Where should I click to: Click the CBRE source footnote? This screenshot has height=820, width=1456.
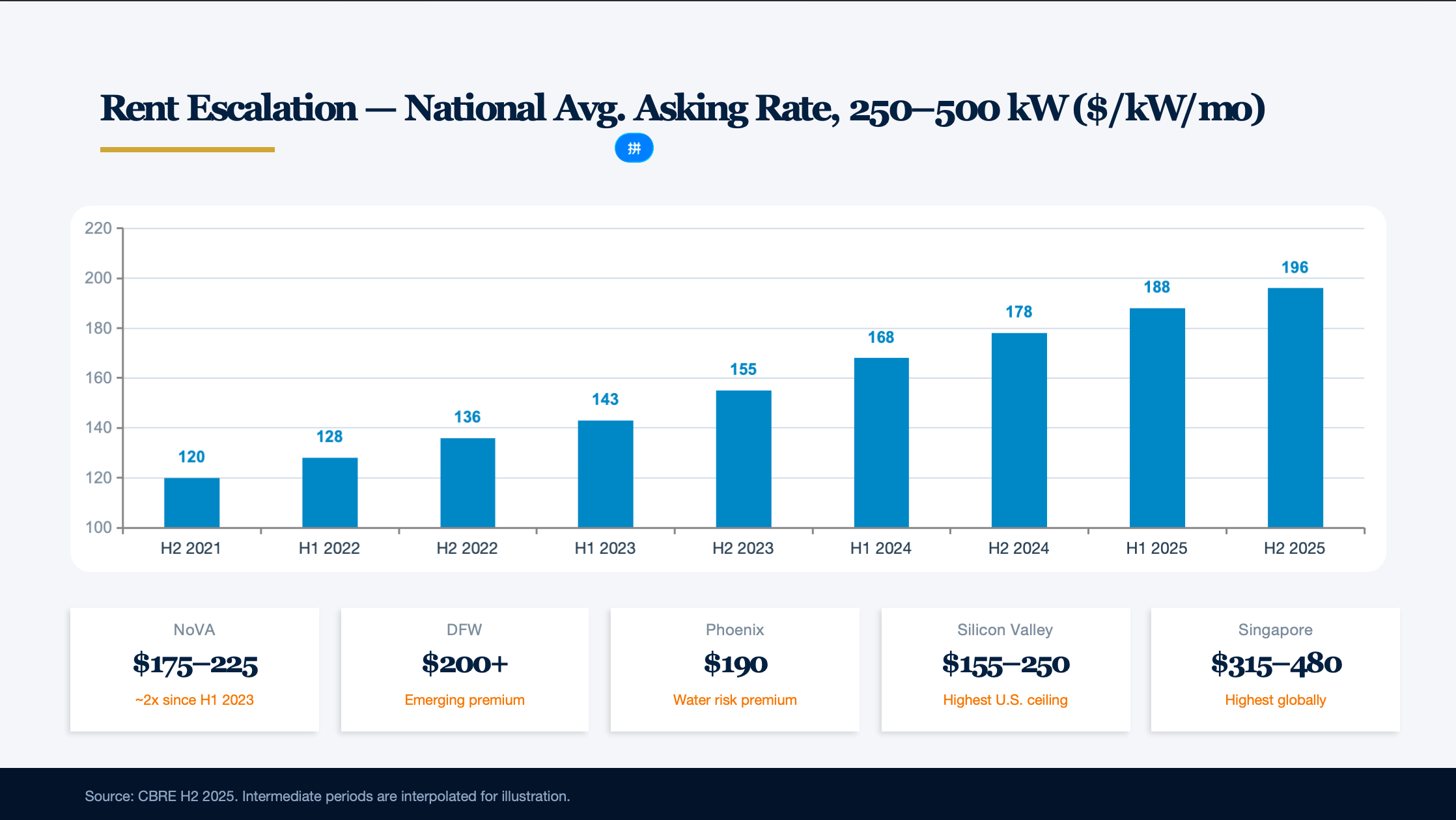click(x=327, y=797)
